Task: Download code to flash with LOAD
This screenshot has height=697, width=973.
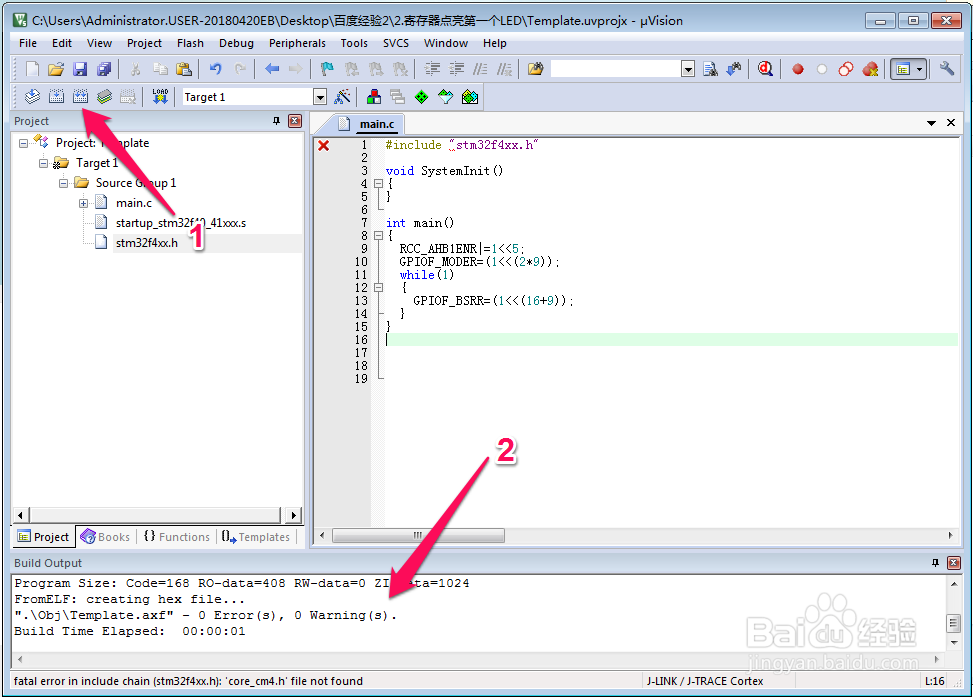Action: [x=160, y=96]
